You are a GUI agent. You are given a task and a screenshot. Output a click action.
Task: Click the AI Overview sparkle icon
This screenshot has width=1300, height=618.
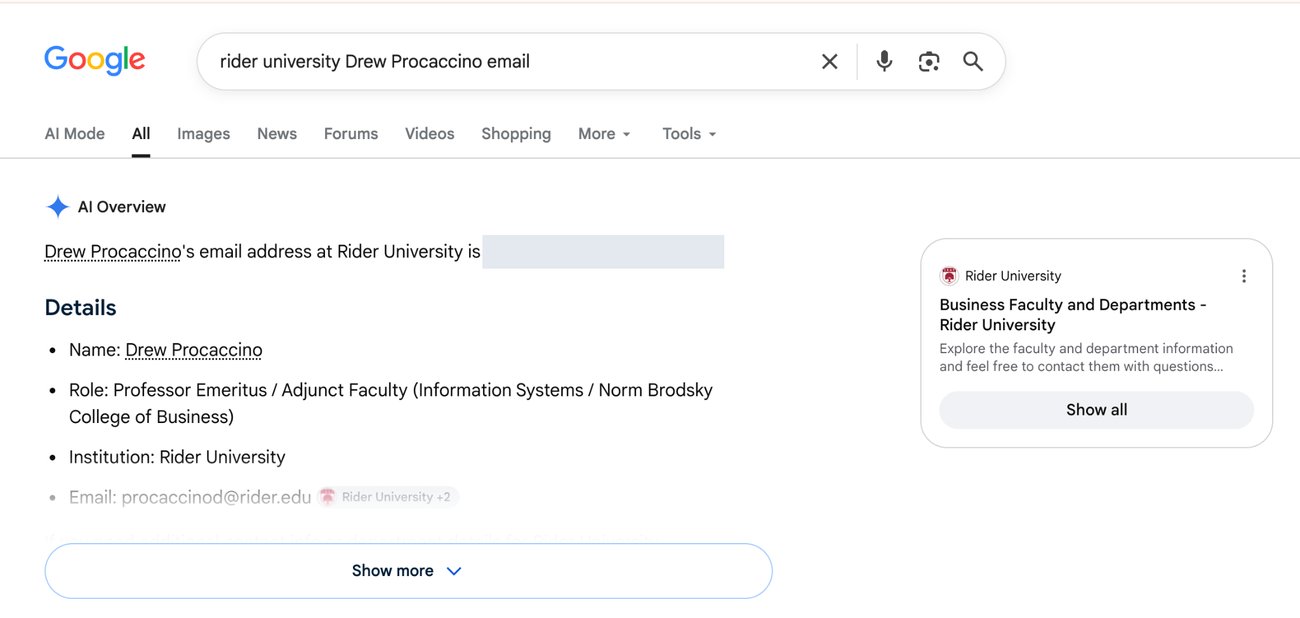58,207
